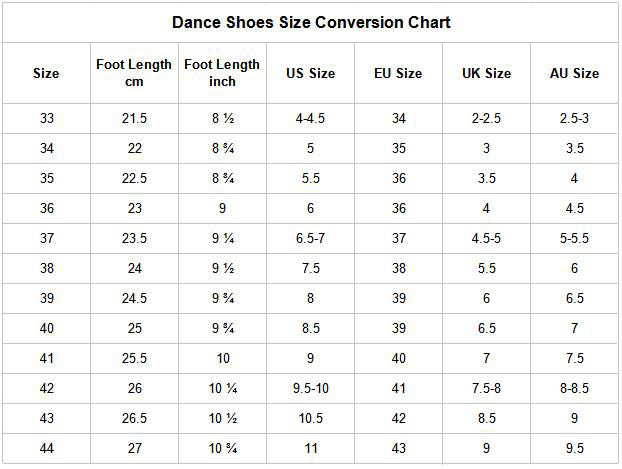Select the US size 4-4.5 cell
This screenshot has width=622, height=469.
(310, 119)
